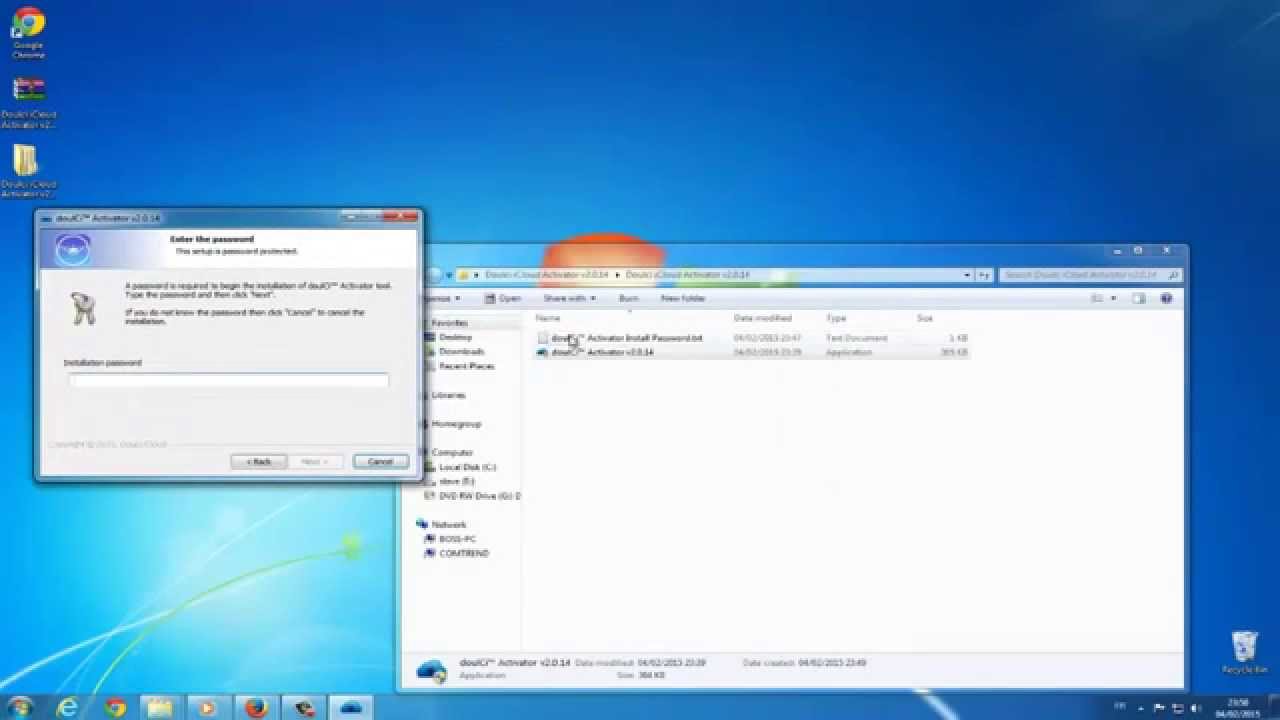This screenshot has width=1280, height=720.
Task: Open Windows Explorer taskbar button
Action: pos(160,708)
